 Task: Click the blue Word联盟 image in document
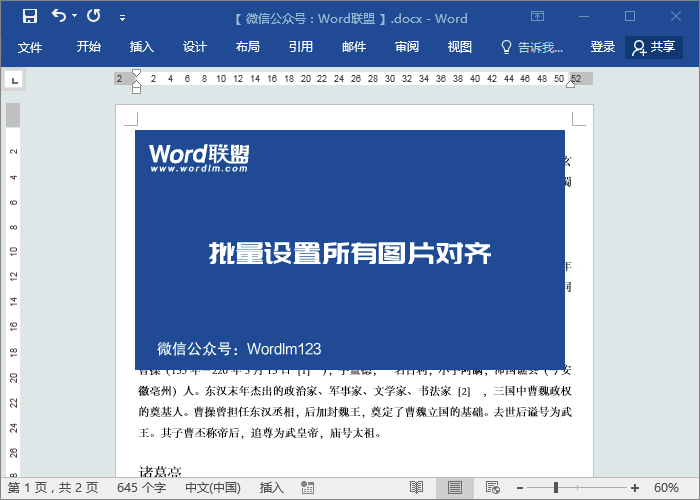[350, 250]
